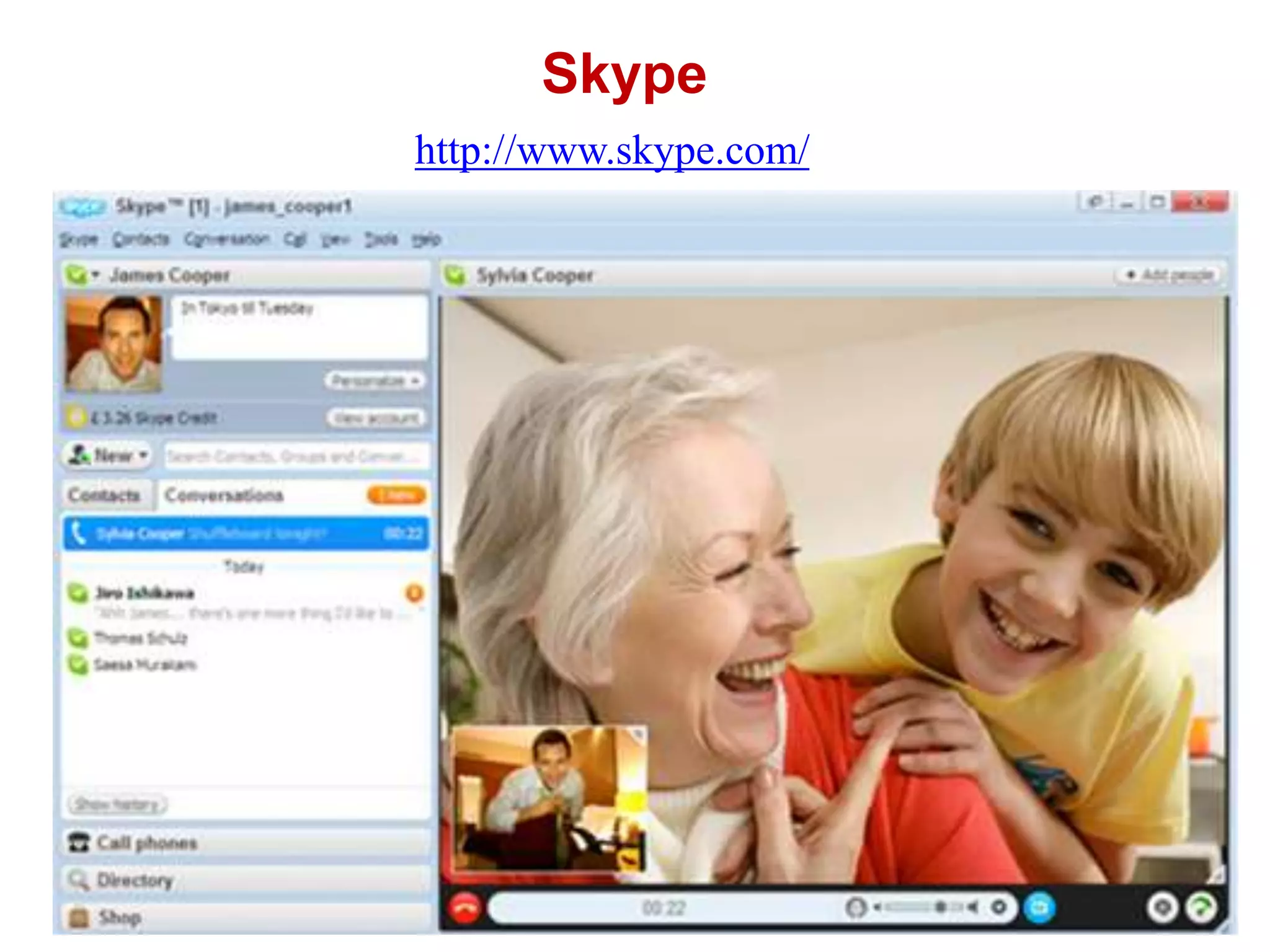Click the 00:22 call timer in the call bar
Image resolution: width=1270 pixels, height=952 pixels.
(x=664, y=908)
